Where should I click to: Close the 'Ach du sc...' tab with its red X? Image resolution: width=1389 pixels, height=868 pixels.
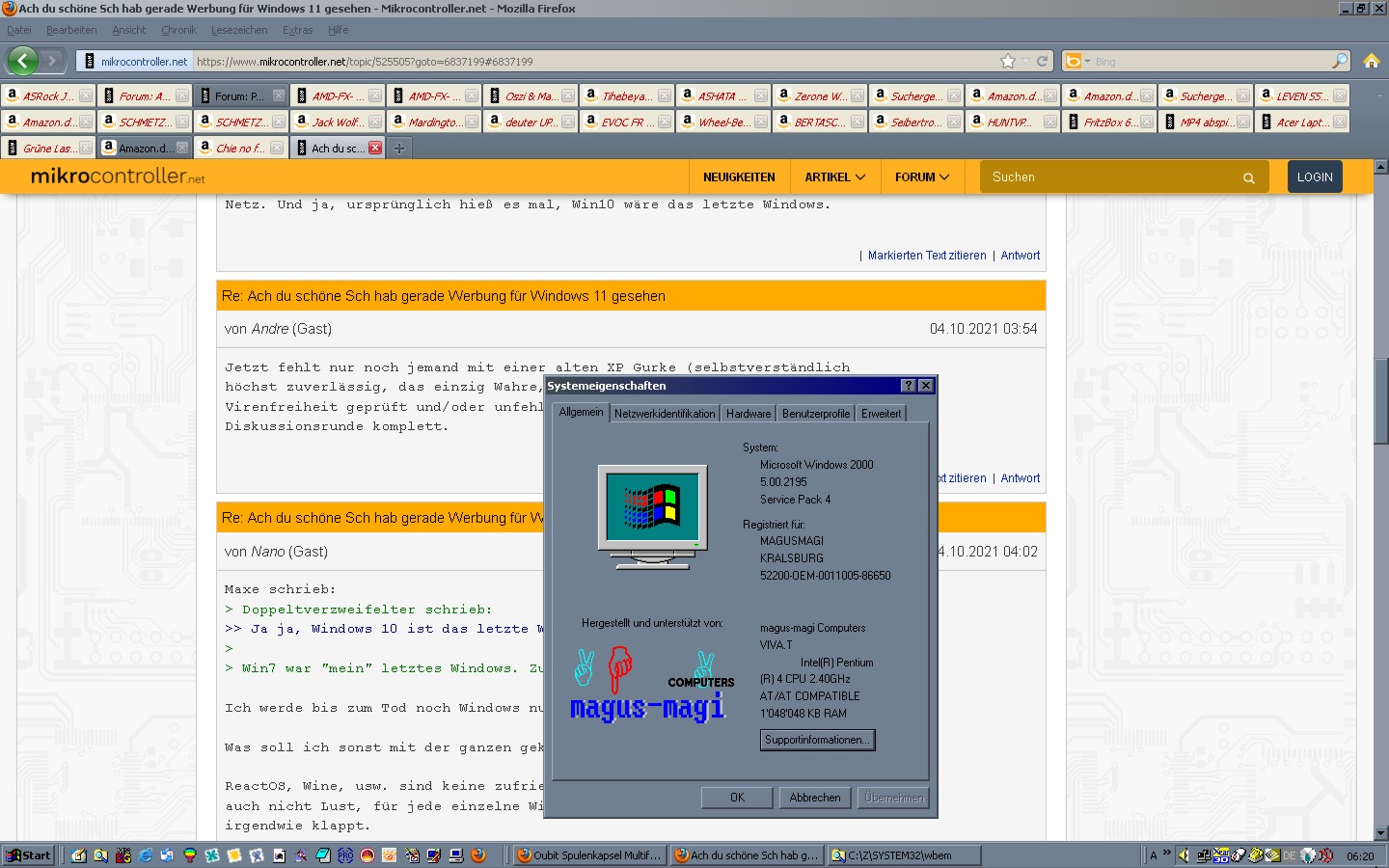click(374, 148)
